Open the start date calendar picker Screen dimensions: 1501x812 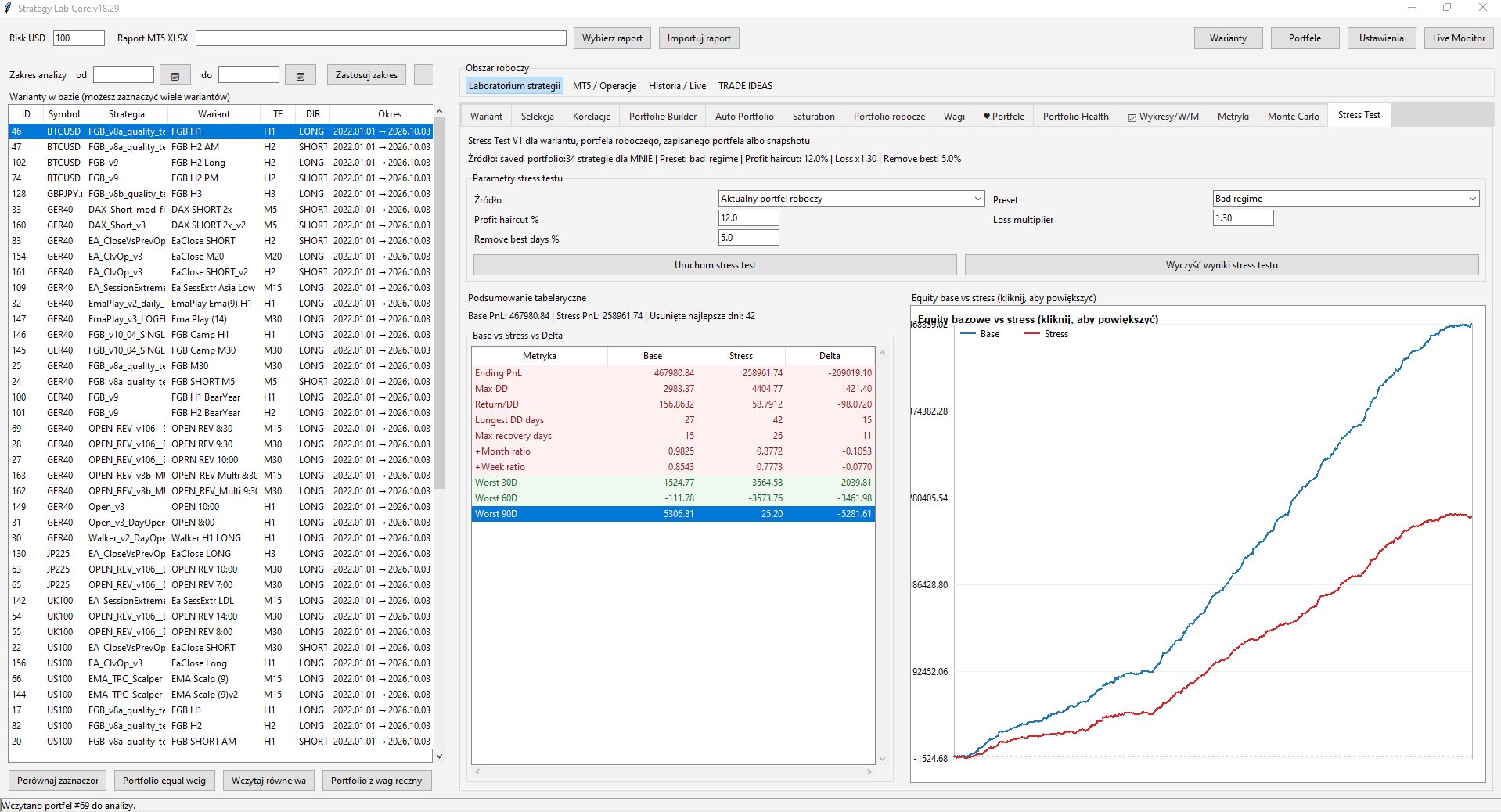(175, 75)
